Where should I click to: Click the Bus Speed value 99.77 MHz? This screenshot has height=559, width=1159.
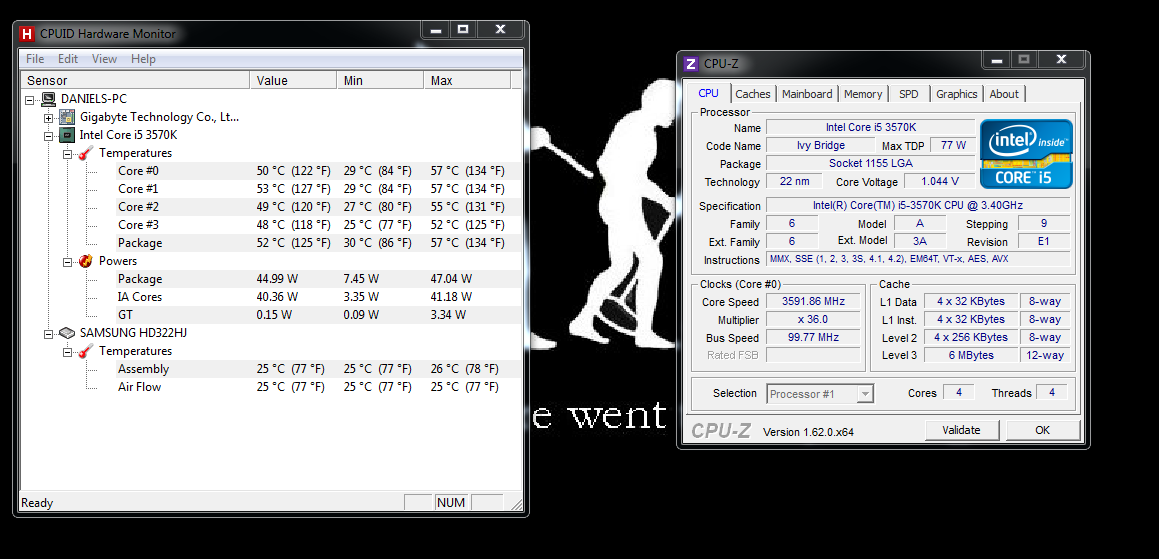[x=815, y=337]
